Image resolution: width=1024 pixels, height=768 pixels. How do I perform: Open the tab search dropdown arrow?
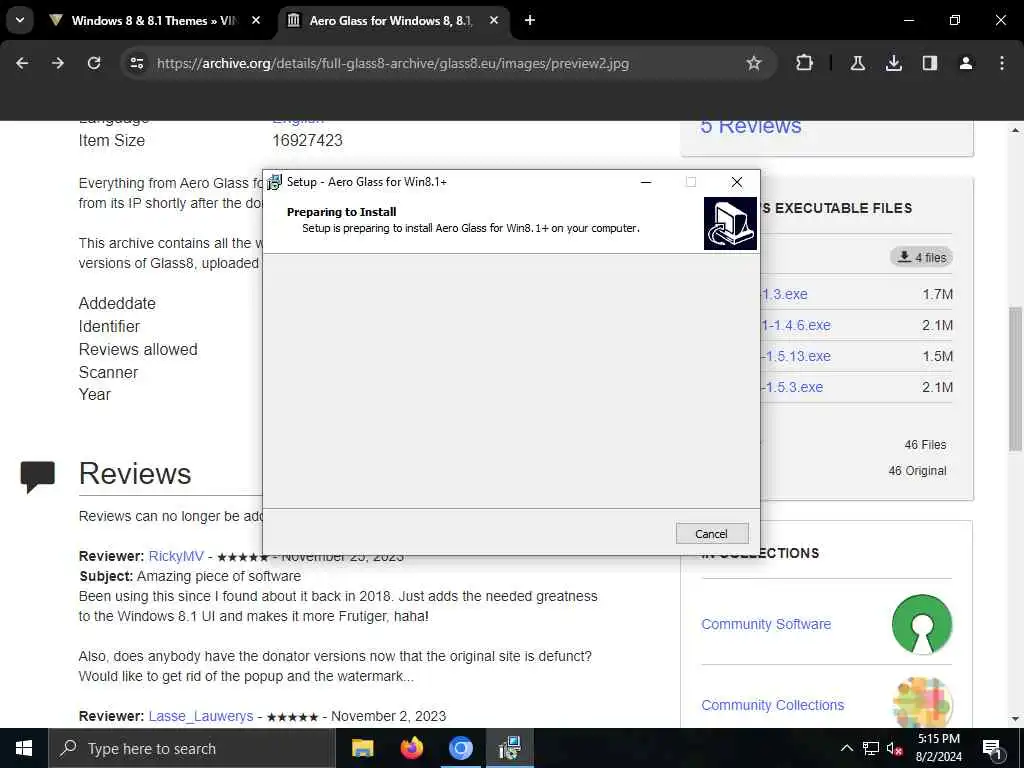click(20, 20)
